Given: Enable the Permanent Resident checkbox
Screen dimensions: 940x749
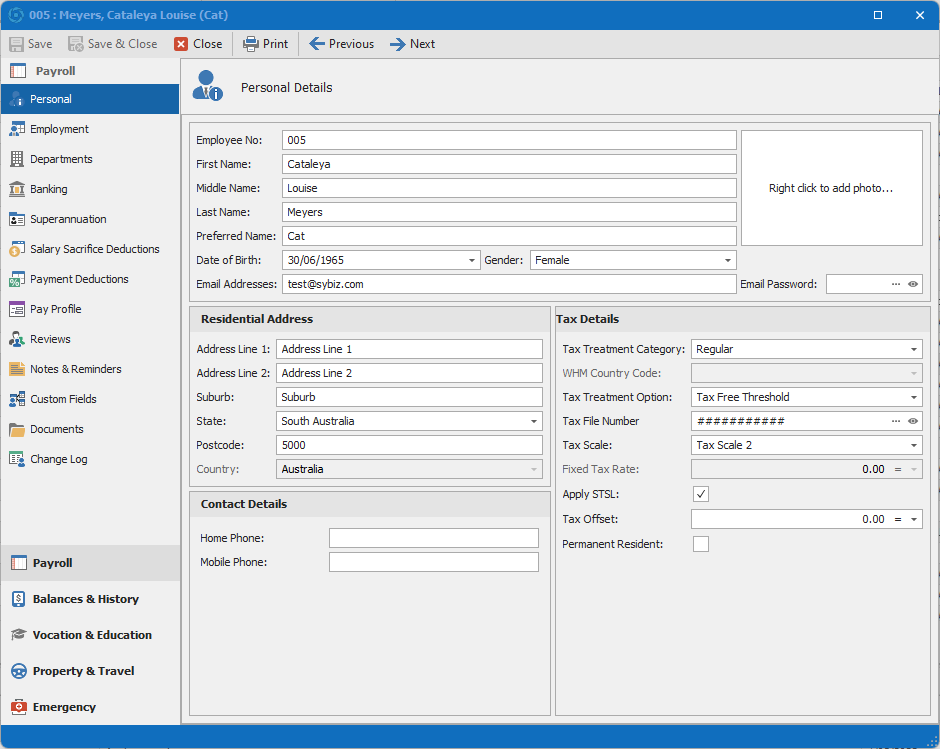Looking at the screenshot, I should (701, 544).
